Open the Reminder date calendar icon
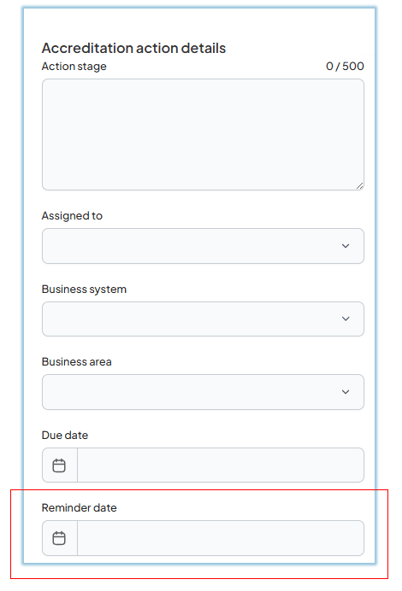Image resolution: width=402 pixels, height=591 pixels. point(59,538)
